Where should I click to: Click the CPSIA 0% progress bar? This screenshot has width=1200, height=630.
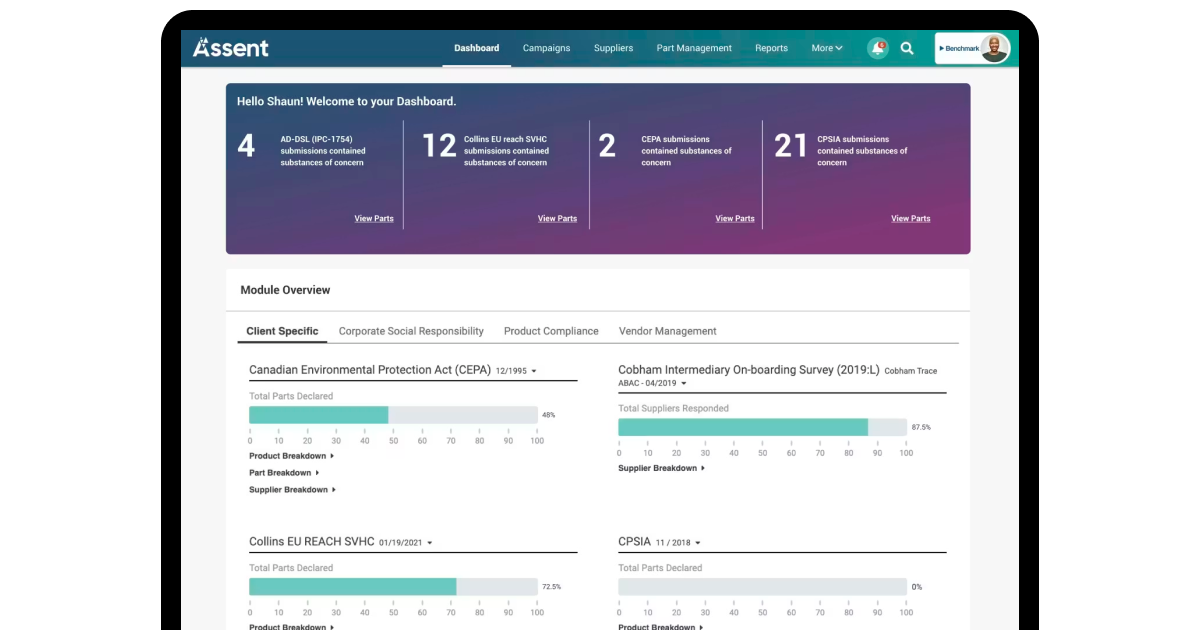[x=762, y=587]
